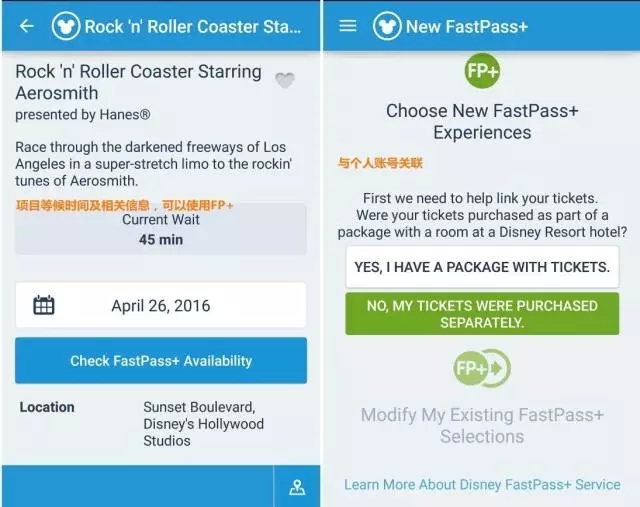Tap Mickey icon beside New FastPass+ title
The height and width of the screenshot is (507, 640).
pos(387,26)
